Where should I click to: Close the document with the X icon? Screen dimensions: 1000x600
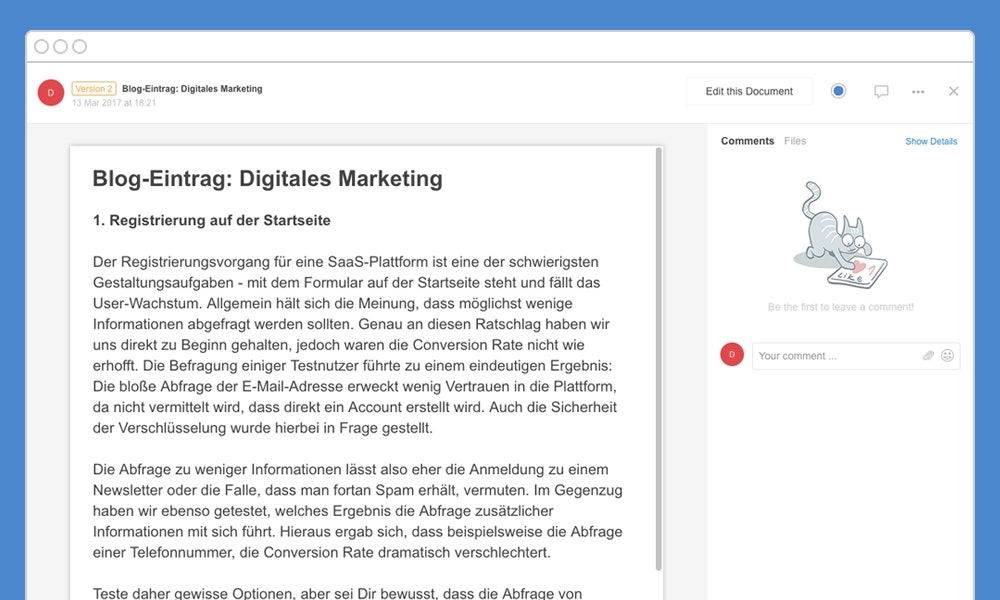[953, 91]
